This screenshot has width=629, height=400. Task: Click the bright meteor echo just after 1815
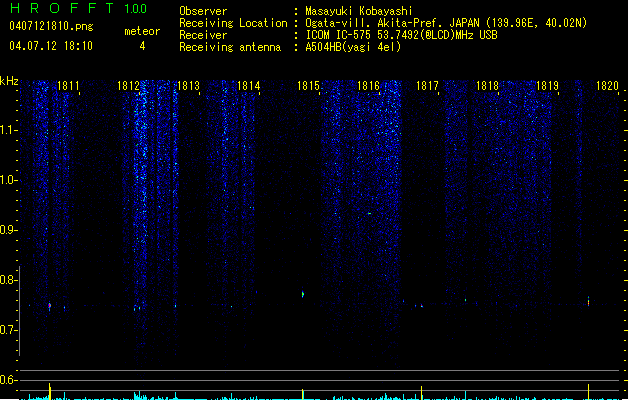(303, 294)
